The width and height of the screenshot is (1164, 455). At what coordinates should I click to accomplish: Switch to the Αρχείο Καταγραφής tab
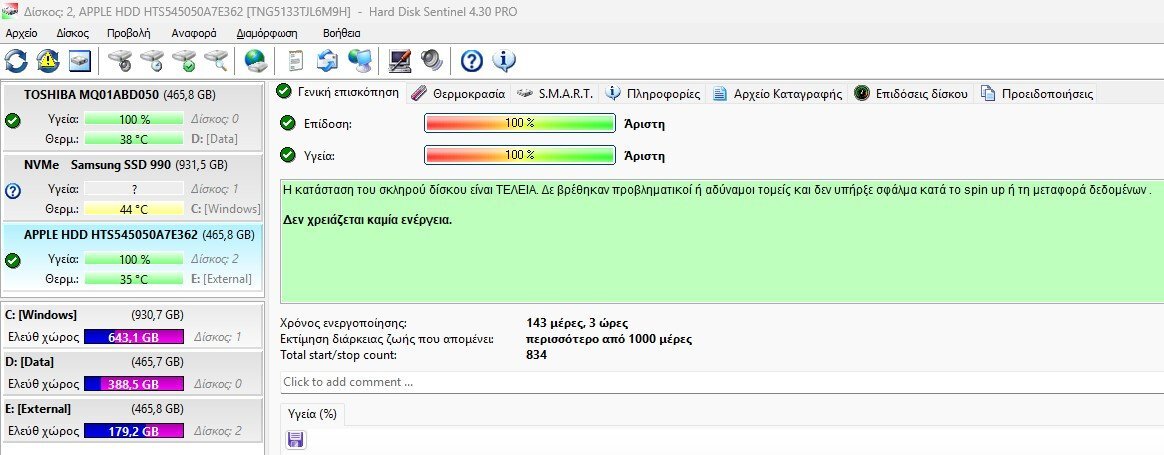coord(778,94)
